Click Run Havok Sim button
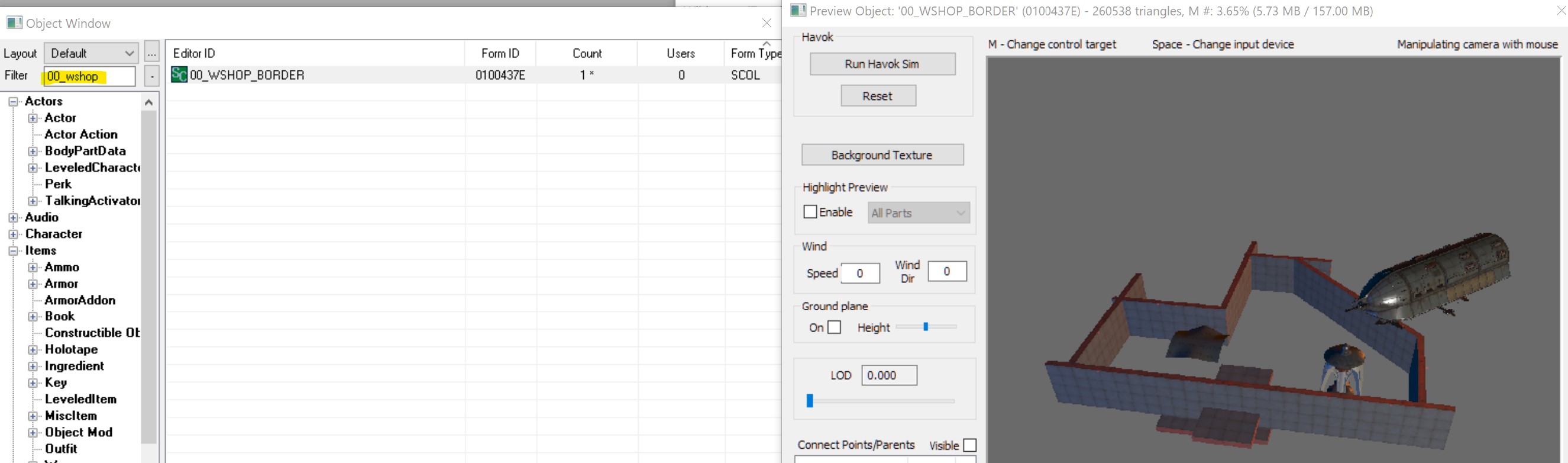 882,64
